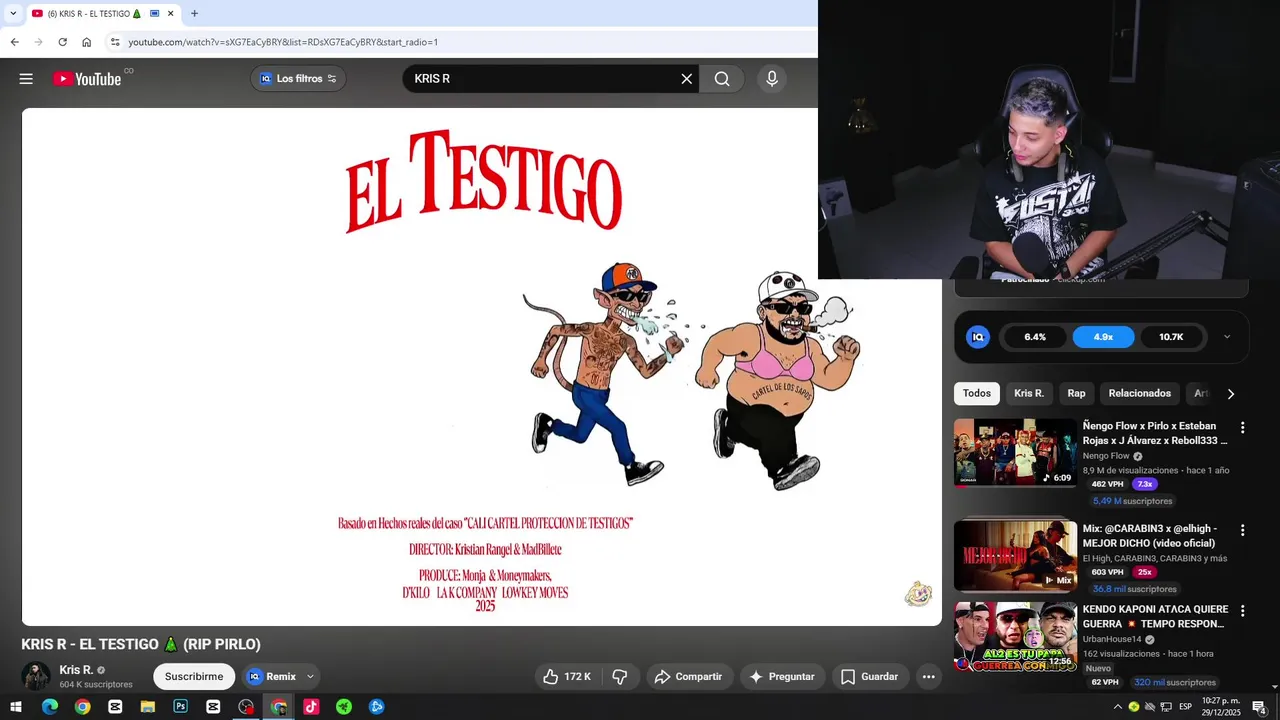
Task: Expand the Remix dropdown arrow
Action: point(310,677)
